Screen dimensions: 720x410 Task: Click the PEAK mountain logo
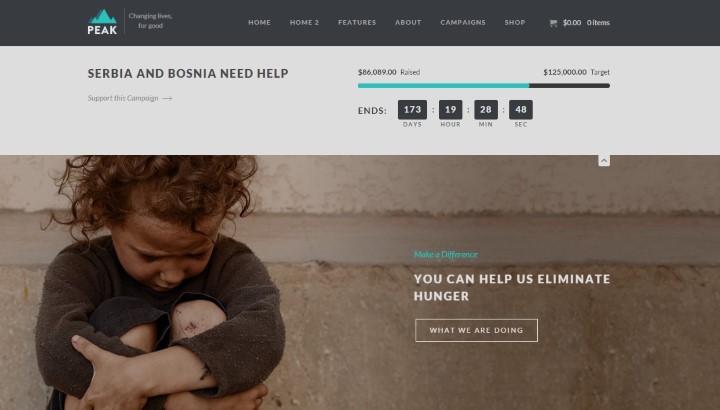(x=102, y=22)
